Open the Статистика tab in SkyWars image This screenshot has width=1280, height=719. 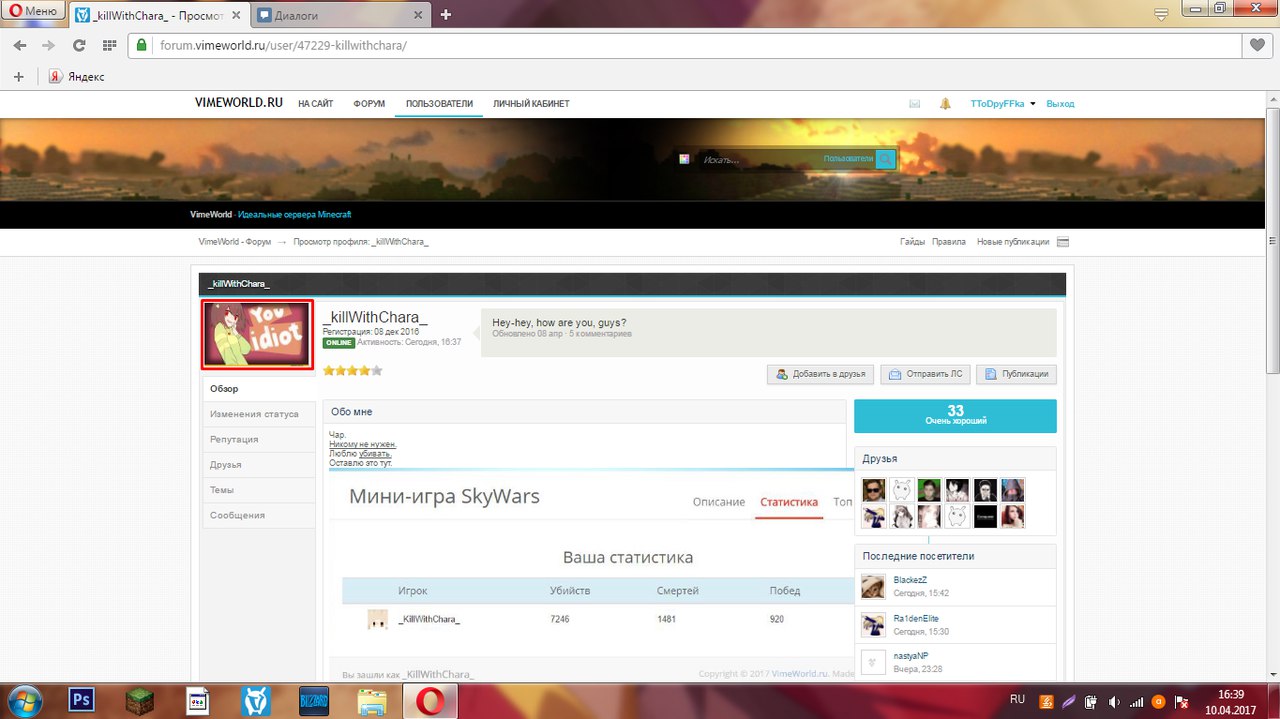point(789,502)
